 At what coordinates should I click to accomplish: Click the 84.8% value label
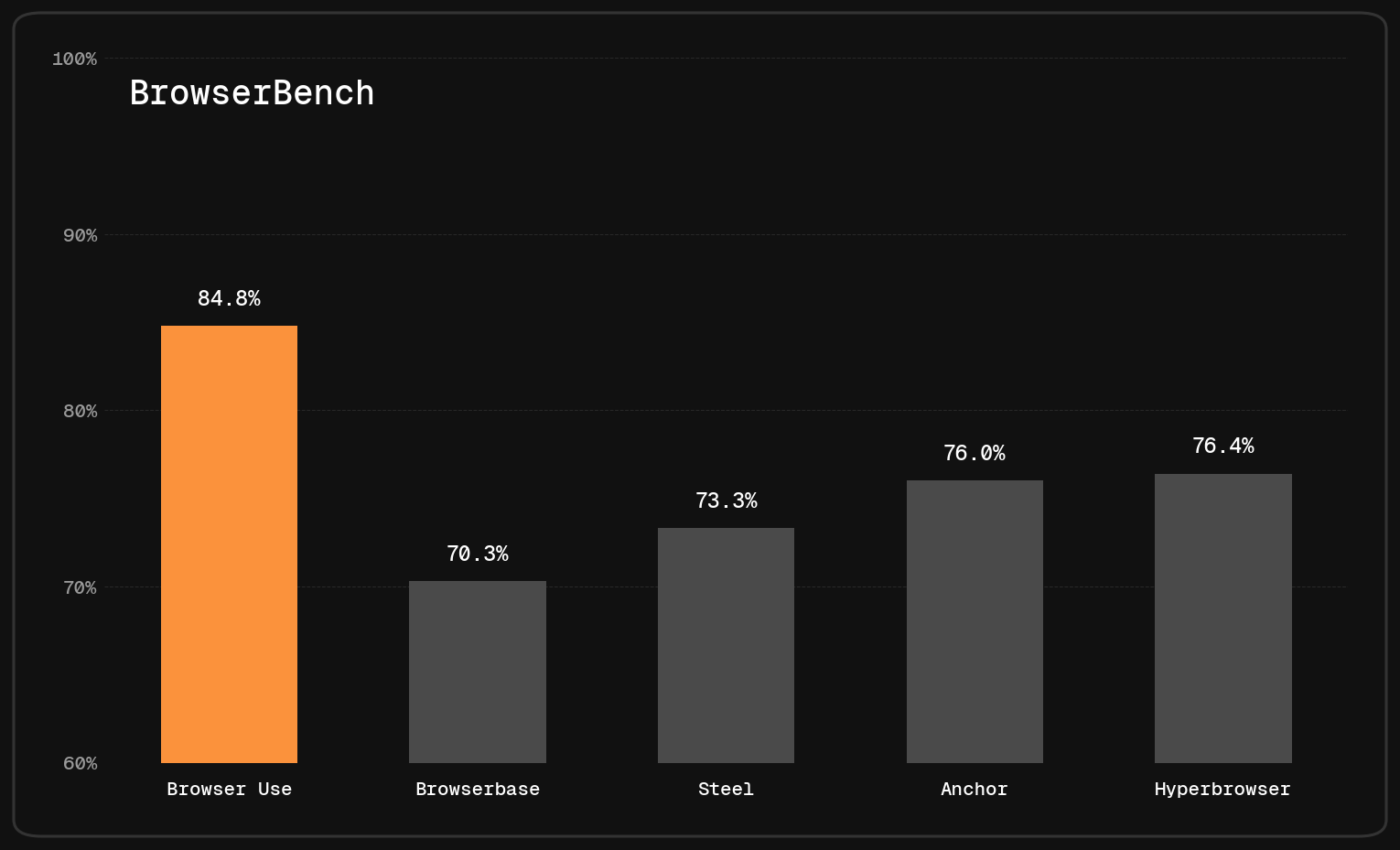tap(229, 298)
